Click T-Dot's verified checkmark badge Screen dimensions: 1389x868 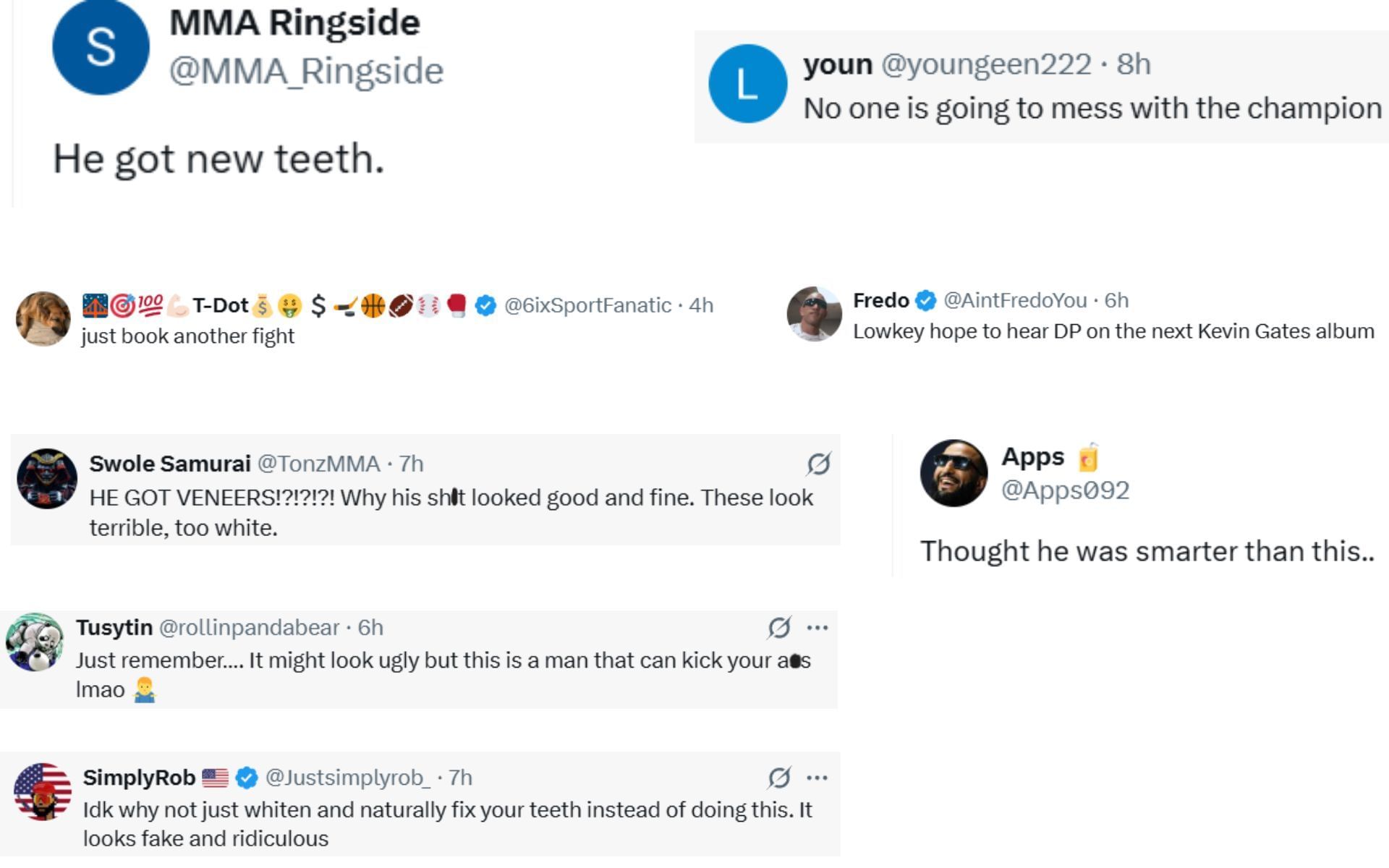click(x=485, y=306)
